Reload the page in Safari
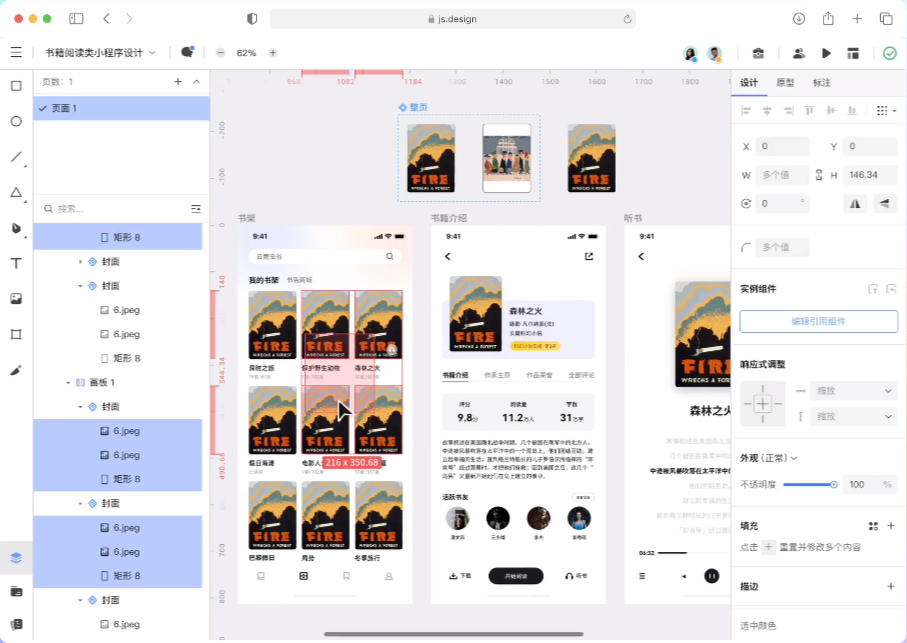 627,19
